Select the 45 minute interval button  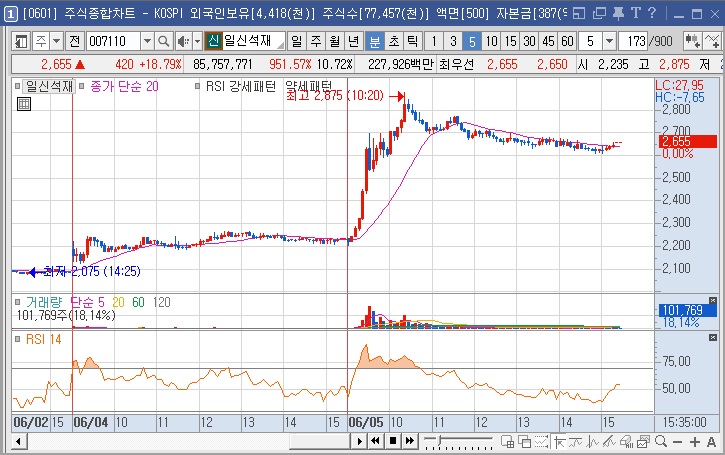tap(548, 41)
